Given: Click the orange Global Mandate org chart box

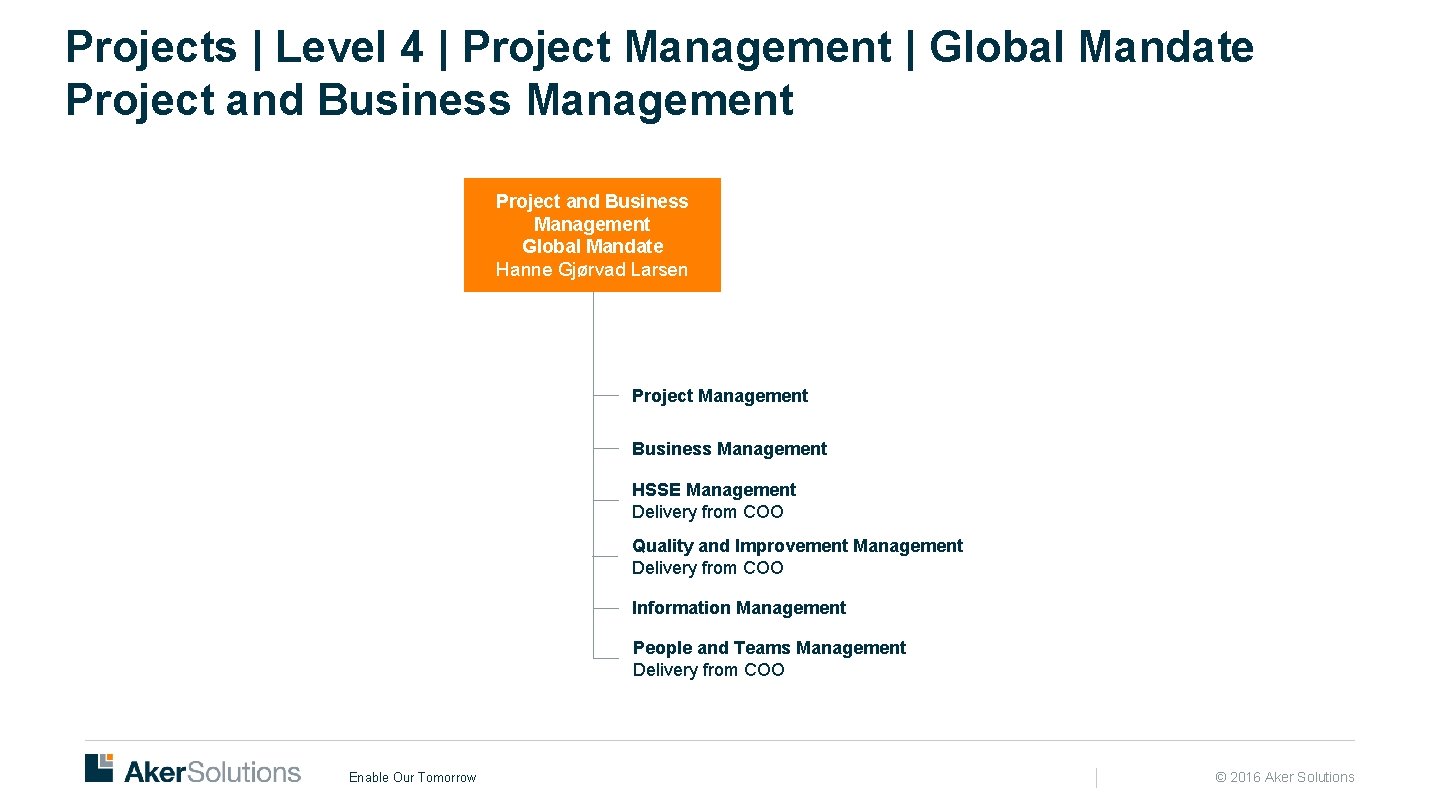Looking at the screenshot, I should [x=592, y=234].
